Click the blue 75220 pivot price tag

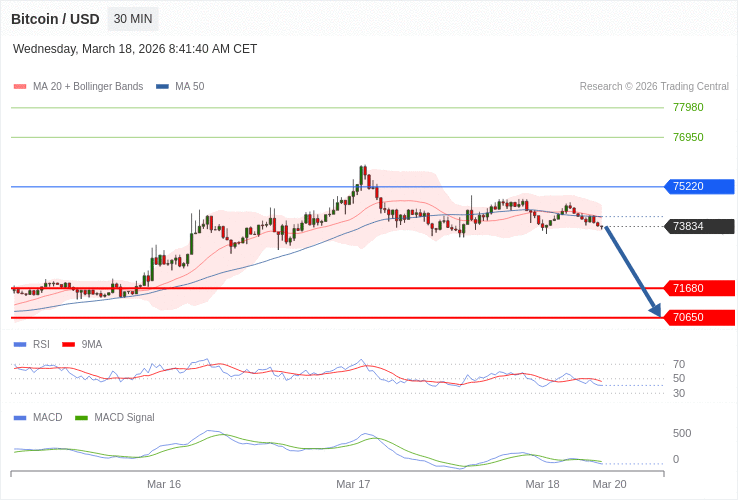[699, 186]
